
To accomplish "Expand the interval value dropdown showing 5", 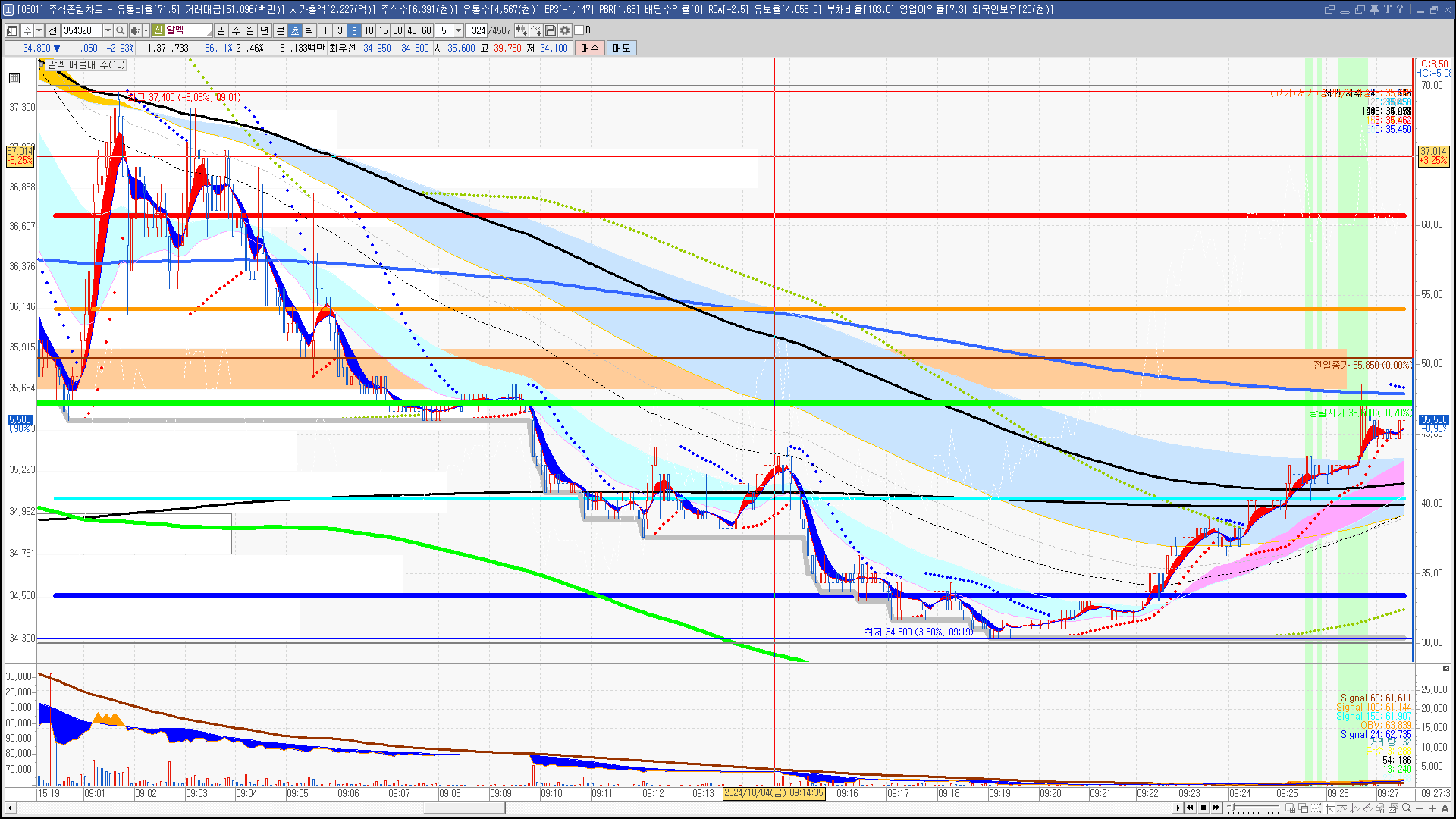I will tap(458, 30).
